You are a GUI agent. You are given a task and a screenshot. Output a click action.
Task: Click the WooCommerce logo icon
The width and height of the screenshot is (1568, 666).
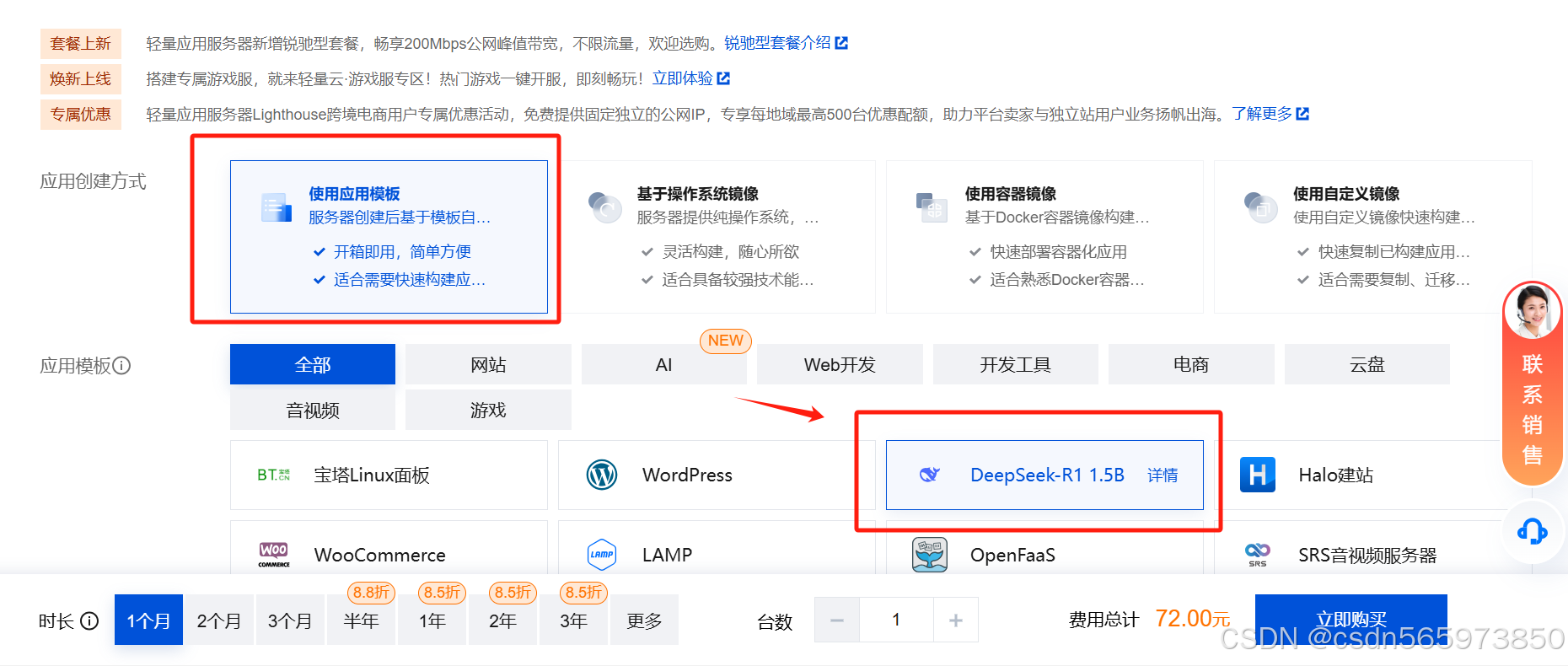274,555
